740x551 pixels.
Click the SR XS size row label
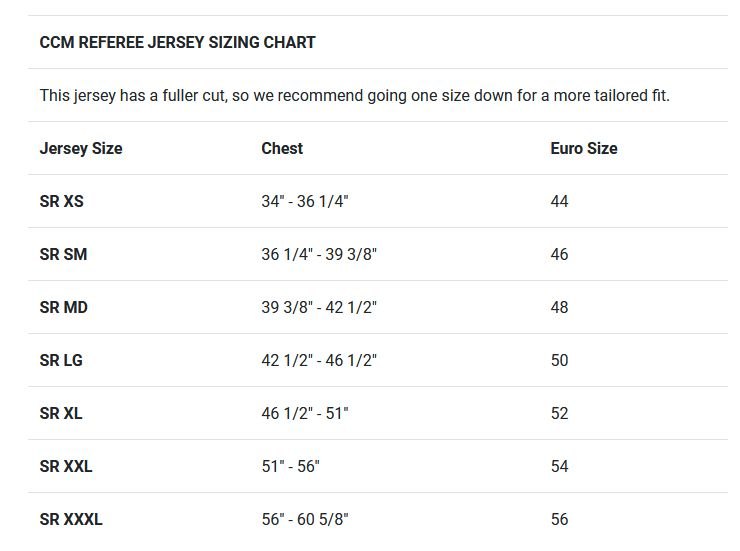(62, 201)
